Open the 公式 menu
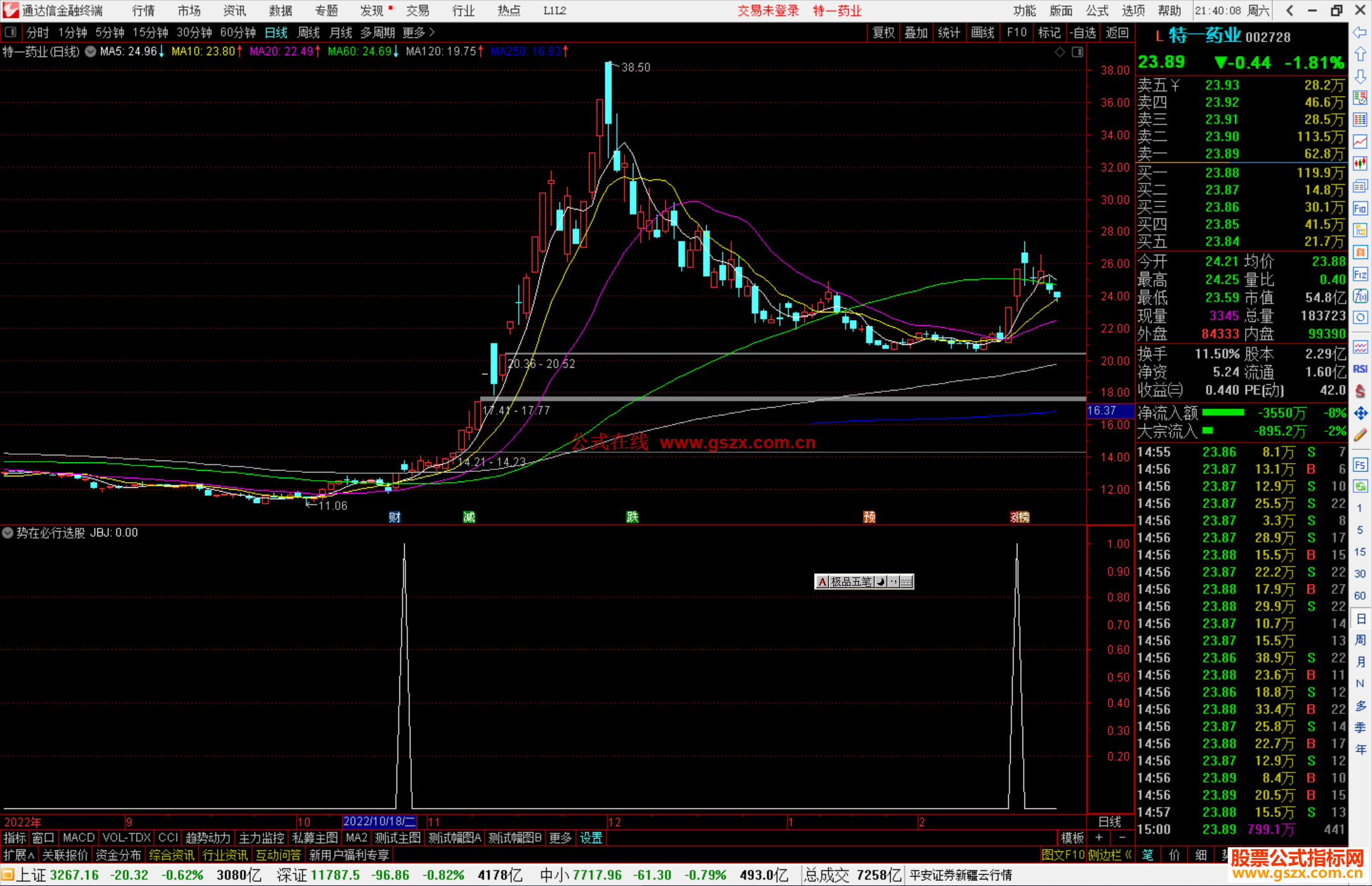1372x886 pixels. tap(1097, 11)
